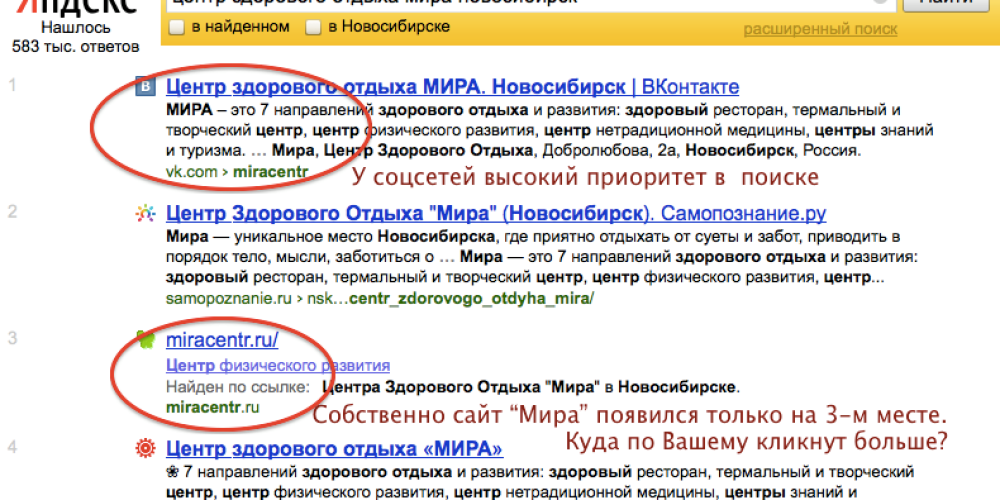Viewport: 1000px width, 500px height.
Task: Enable the "в Новосибирске" checkbox
Action: [312, 27]
